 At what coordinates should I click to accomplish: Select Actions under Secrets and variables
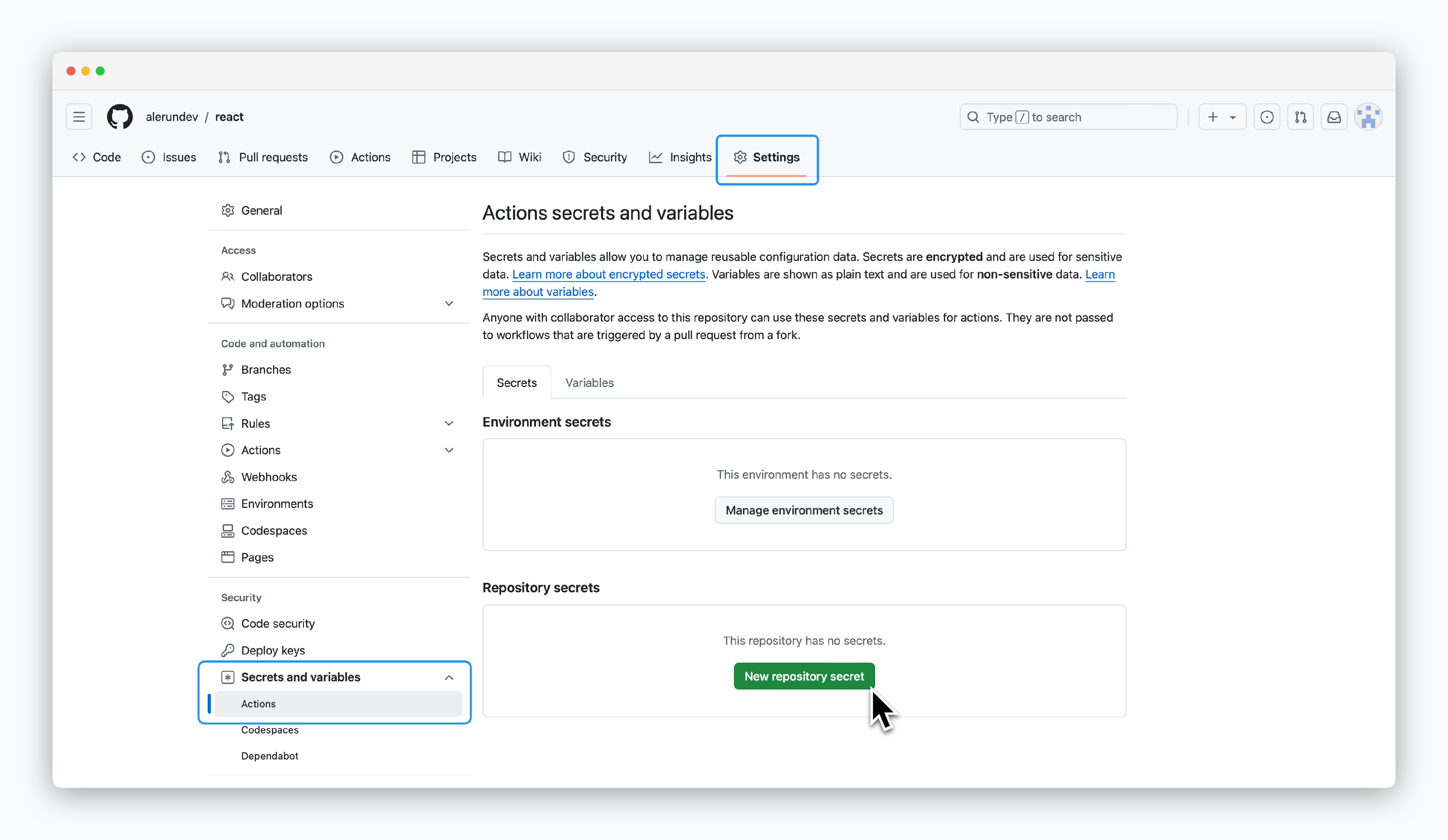(x=338, y=704)
